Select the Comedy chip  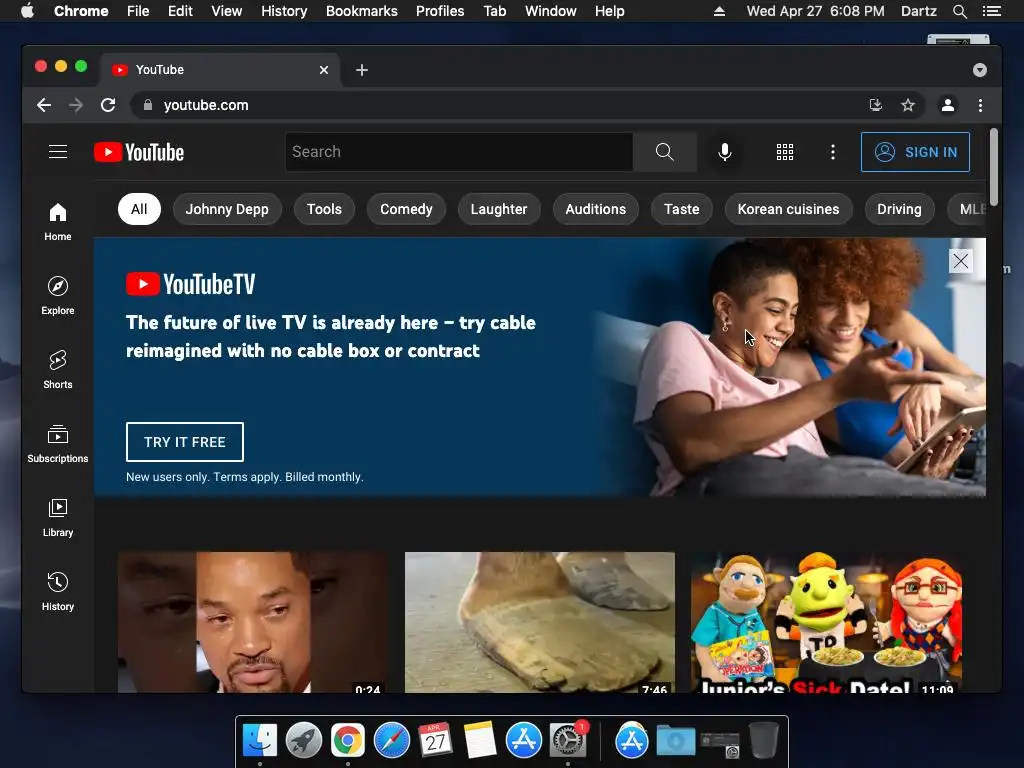406,209
